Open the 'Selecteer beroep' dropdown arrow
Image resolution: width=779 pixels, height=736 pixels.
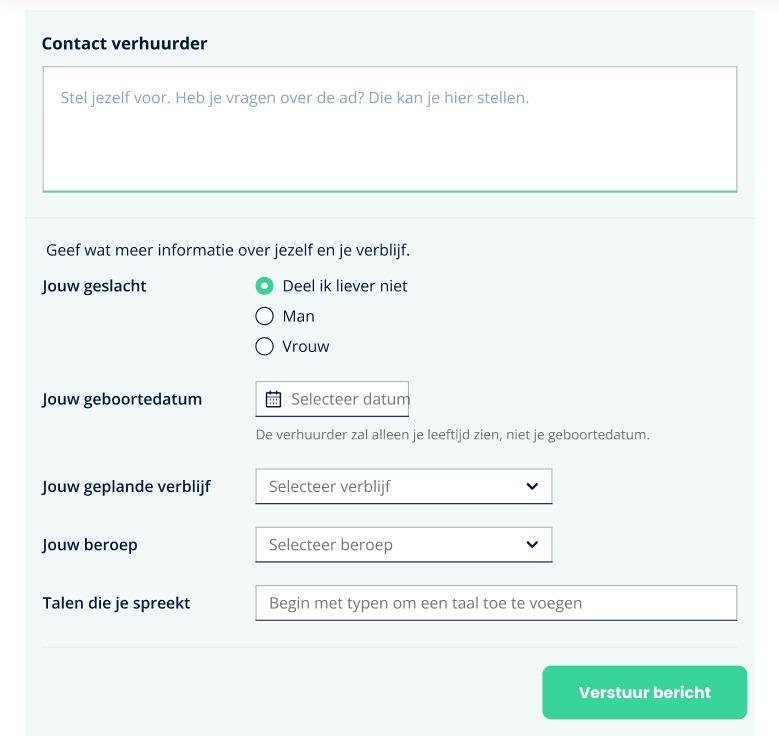click(x=531, y=545)
